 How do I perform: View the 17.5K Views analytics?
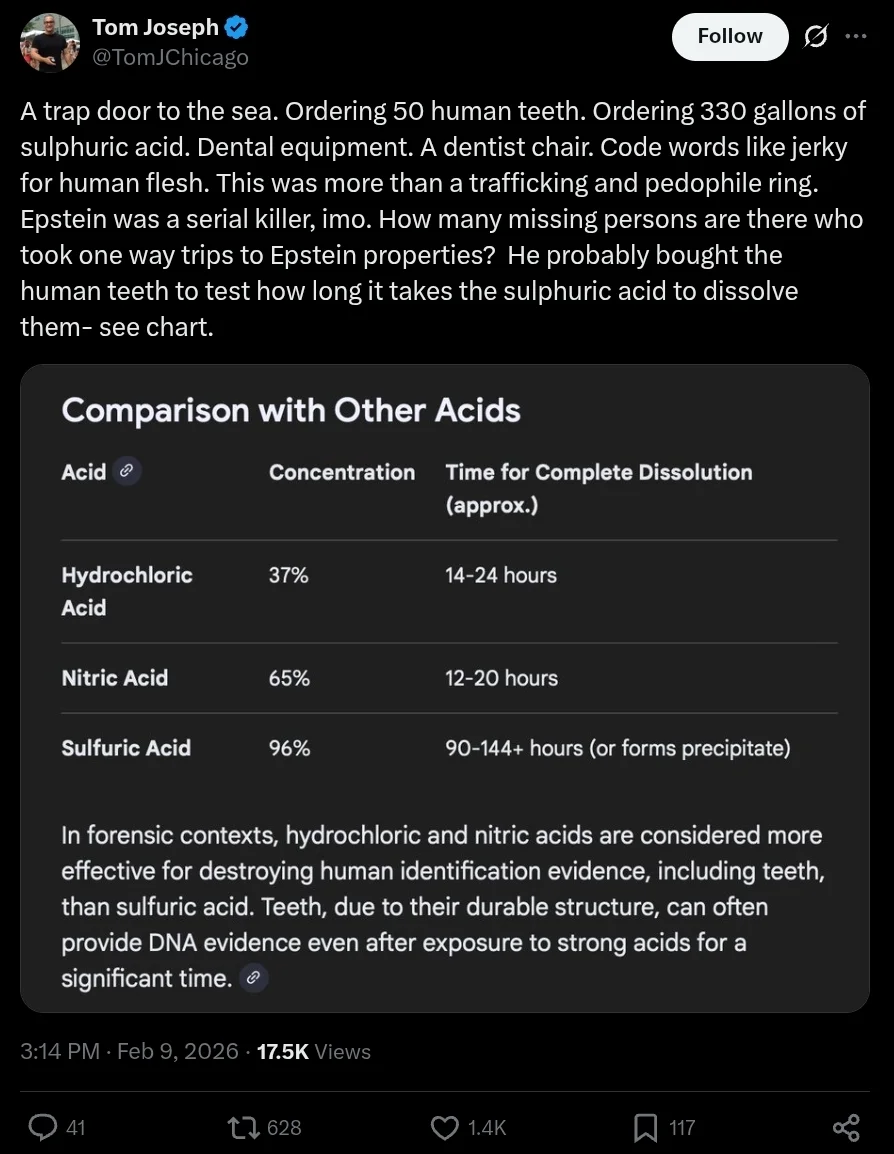click(314, 1051)
